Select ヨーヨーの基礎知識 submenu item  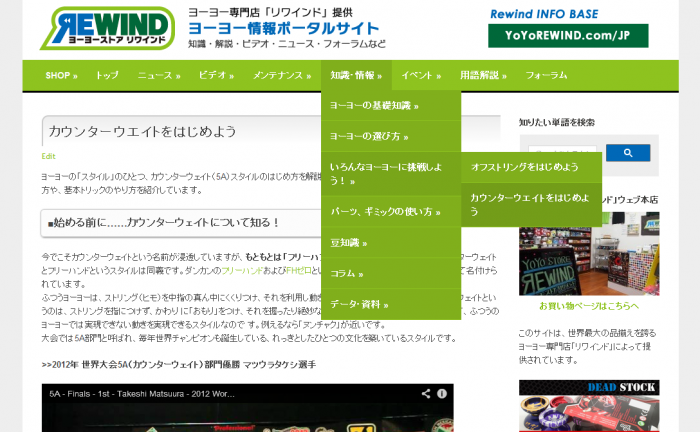point(391,106)
